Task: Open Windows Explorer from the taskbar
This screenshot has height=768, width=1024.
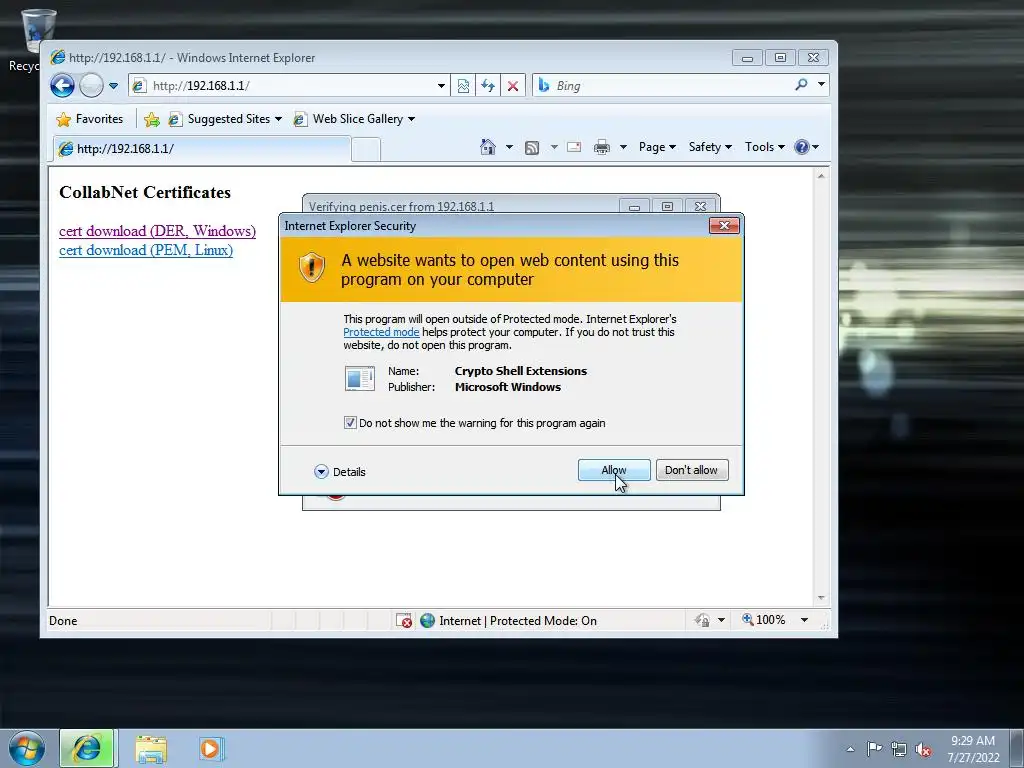Action: (x=151, y=749)
